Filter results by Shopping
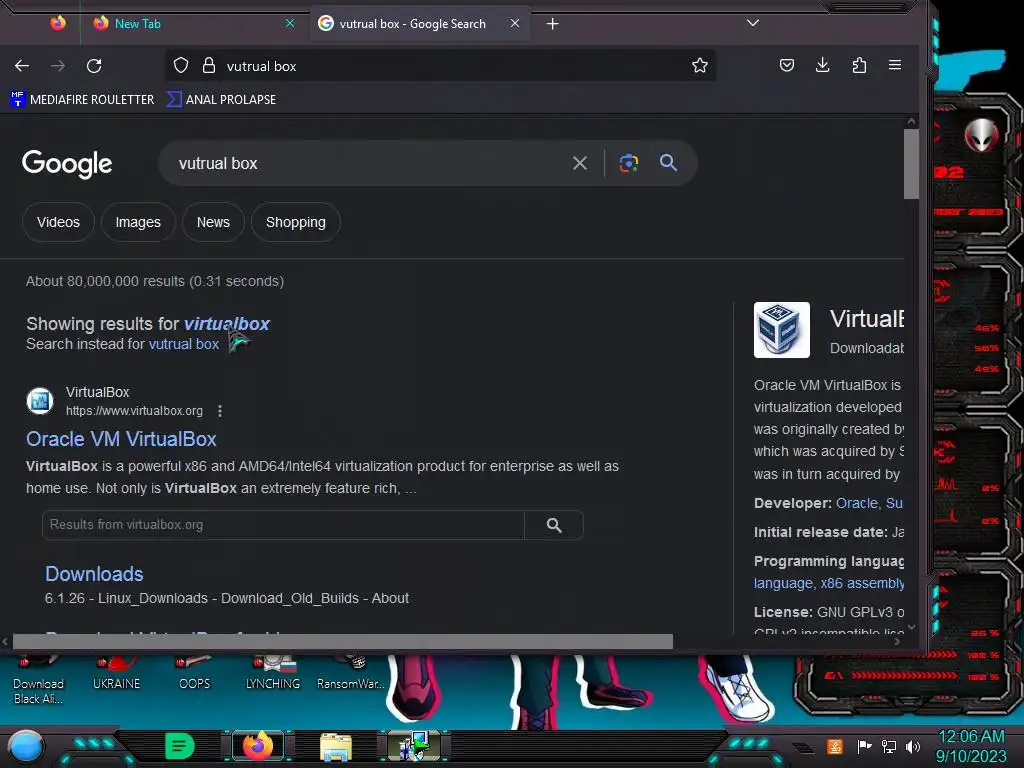This screenshot has width=1024, height=768. click(x=295, y=222)
